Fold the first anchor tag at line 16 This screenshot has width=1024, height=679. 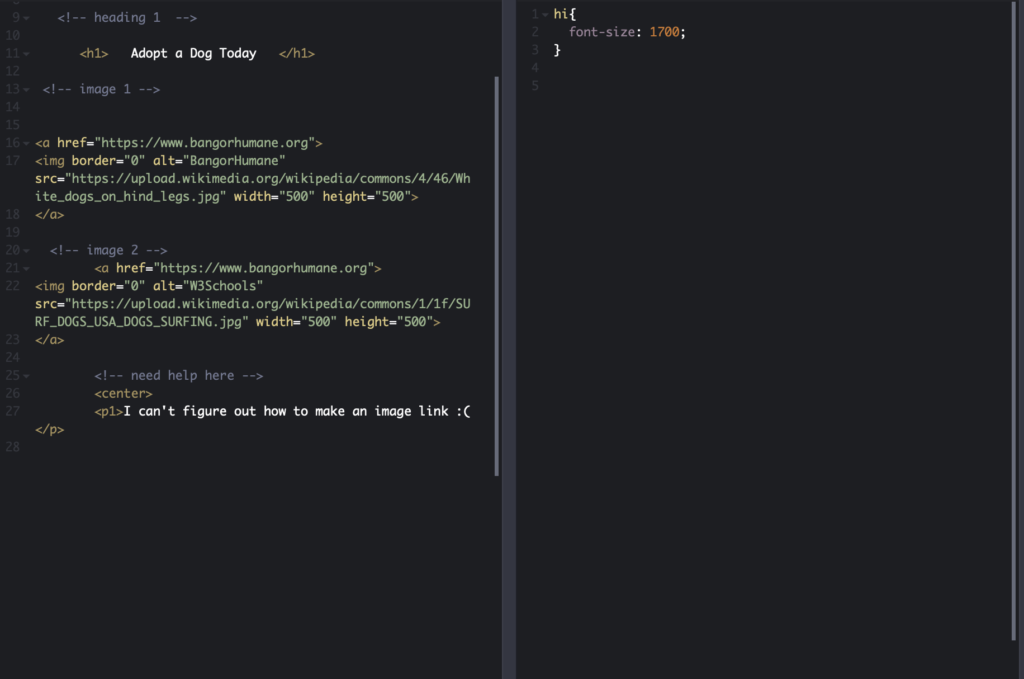[x=26, y=143]
